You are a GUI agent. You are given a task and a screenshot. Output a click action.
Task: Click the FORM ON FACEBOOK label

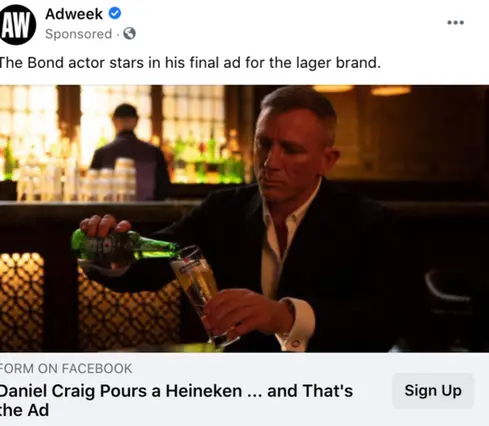point(66,369)
